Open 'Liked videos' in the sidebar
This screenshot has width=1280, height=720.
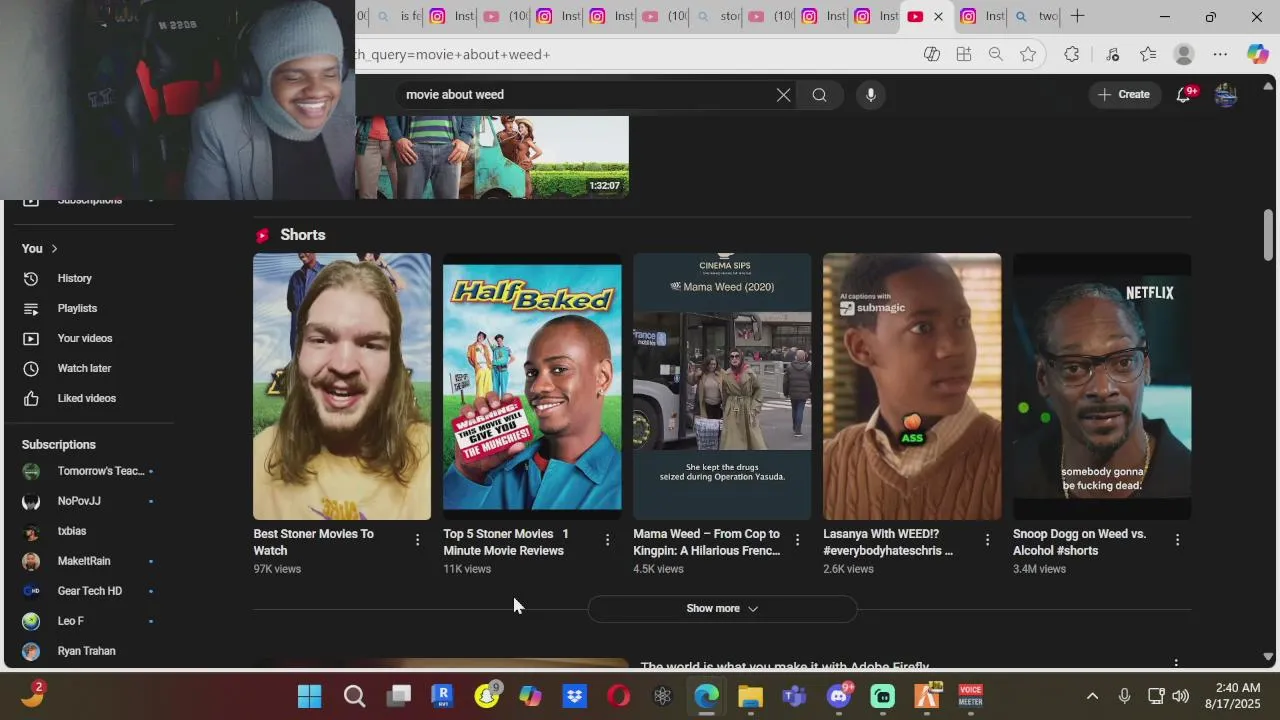point(88,398)
